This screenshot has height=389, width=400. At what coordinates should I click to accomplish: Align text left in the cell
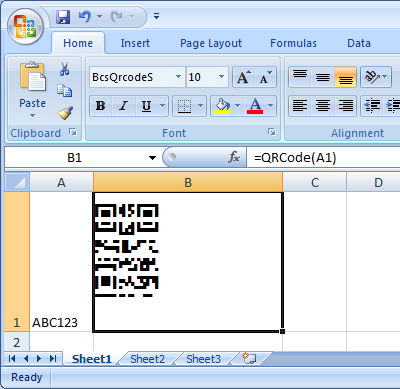click(300, 106)
